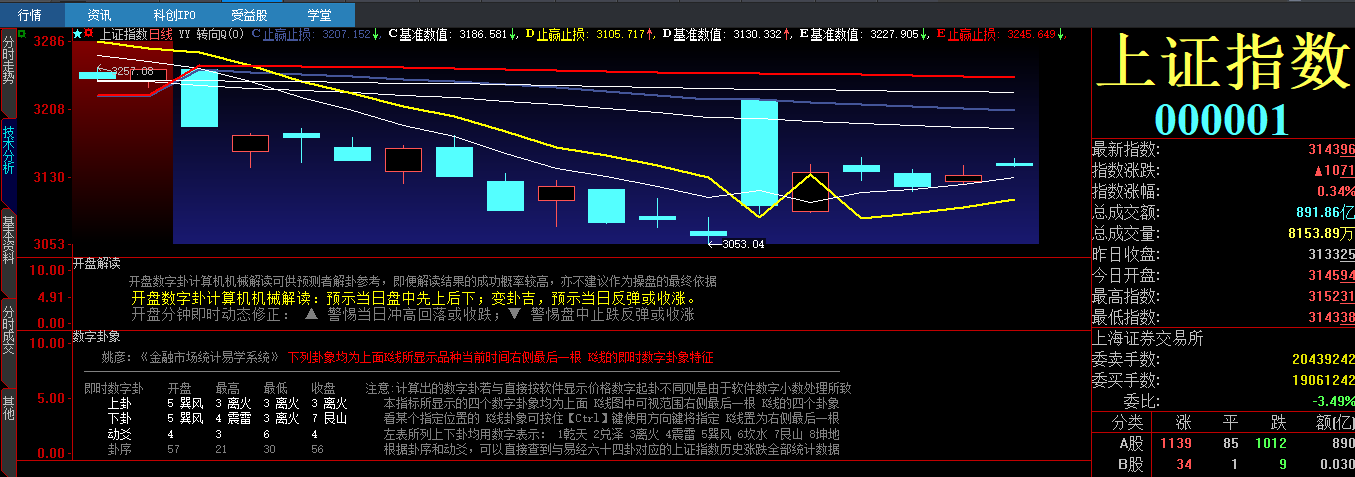Click the cyan star icon above the chart
Screen dimensions: 1355x477
[77, 34]
